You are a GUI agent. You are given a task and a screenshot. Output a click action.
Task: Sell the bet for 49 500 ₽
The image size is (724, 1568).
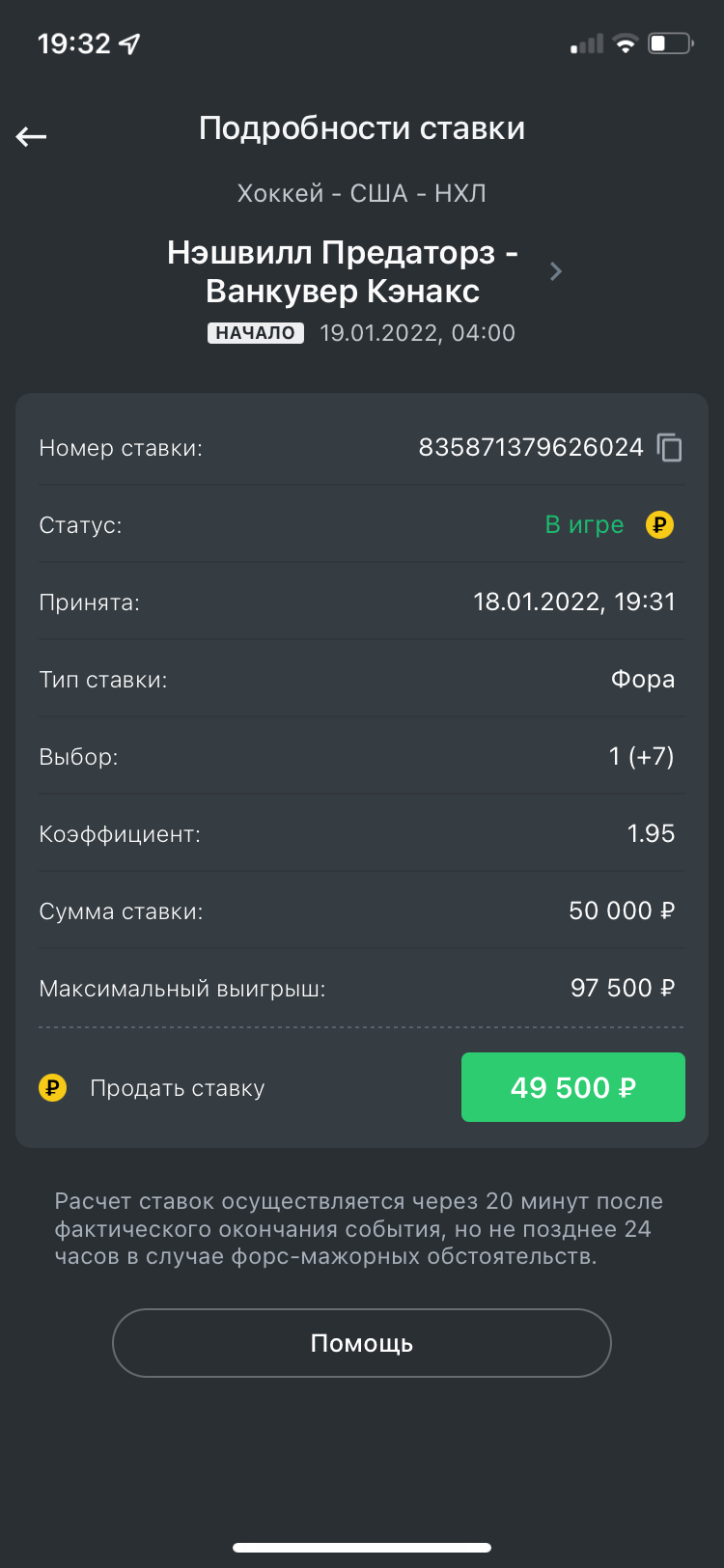click(572, 1087)
